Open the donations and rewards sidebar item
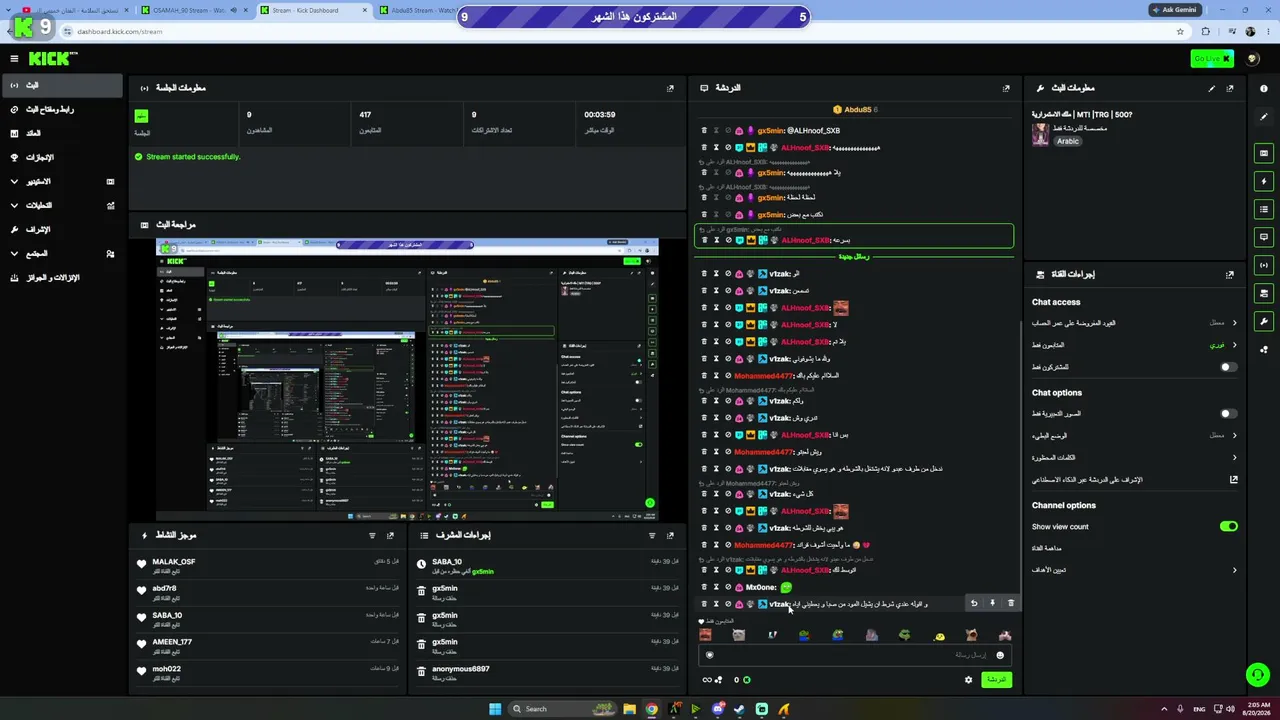The image size is (1280, 720). [62, 278]
